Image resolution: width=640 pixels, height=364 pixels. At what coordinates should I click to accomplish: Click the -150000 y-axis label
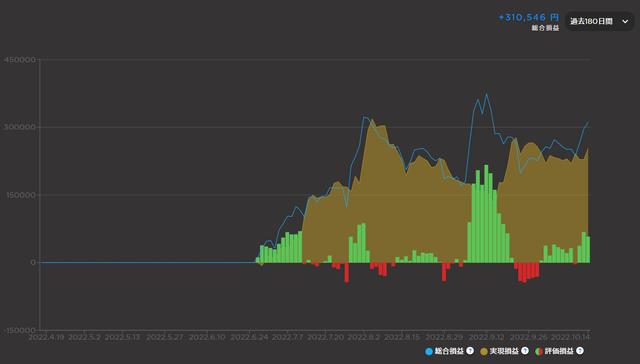[20, 330]
